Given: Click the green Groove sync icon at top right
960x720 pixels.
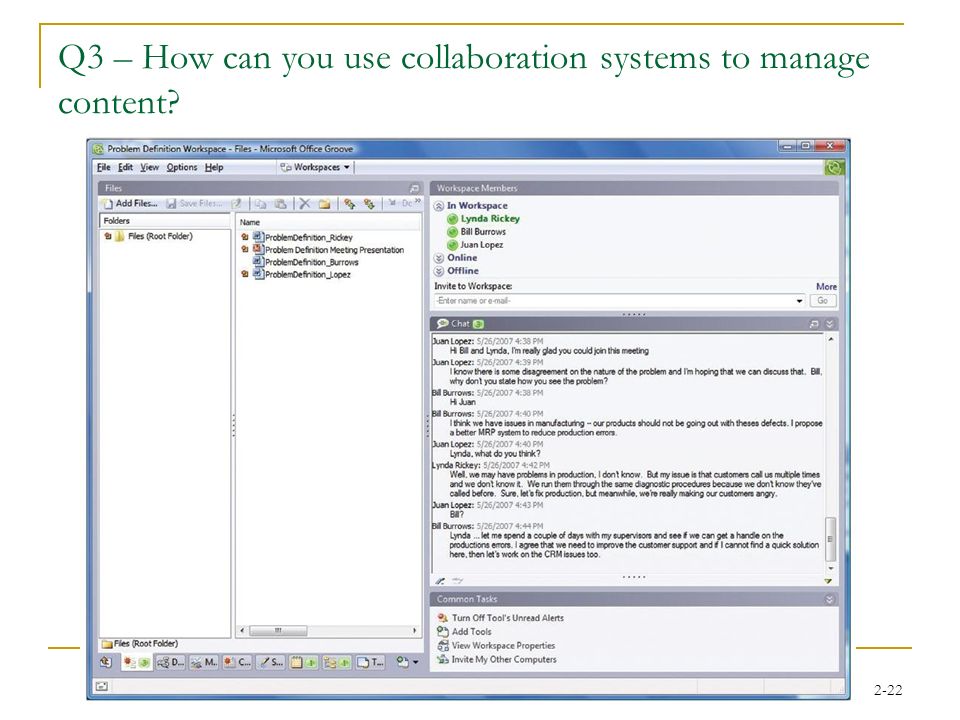Looking at the screenshot, I should [x=834, y=167].
